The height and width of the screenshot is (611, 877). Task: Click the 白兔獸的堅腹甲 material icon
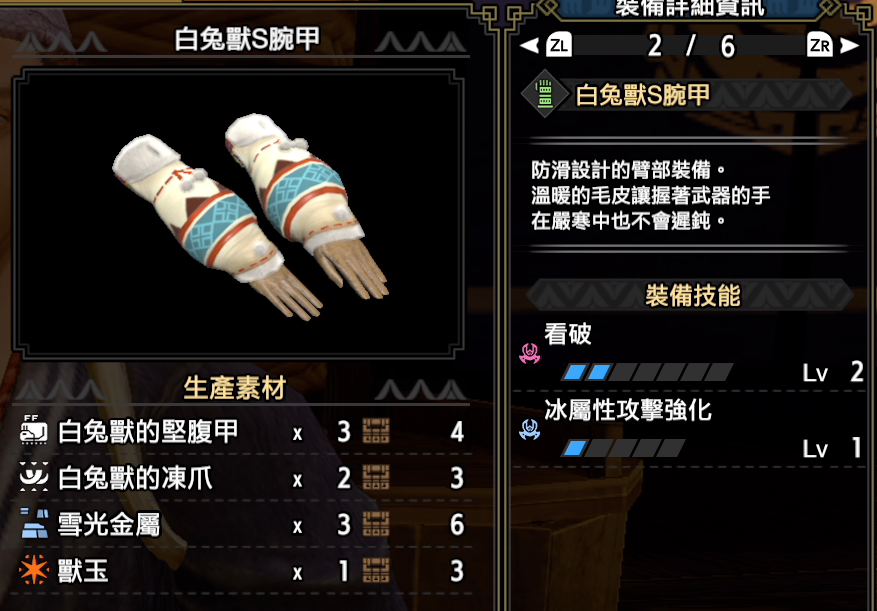tap(33, 431)
